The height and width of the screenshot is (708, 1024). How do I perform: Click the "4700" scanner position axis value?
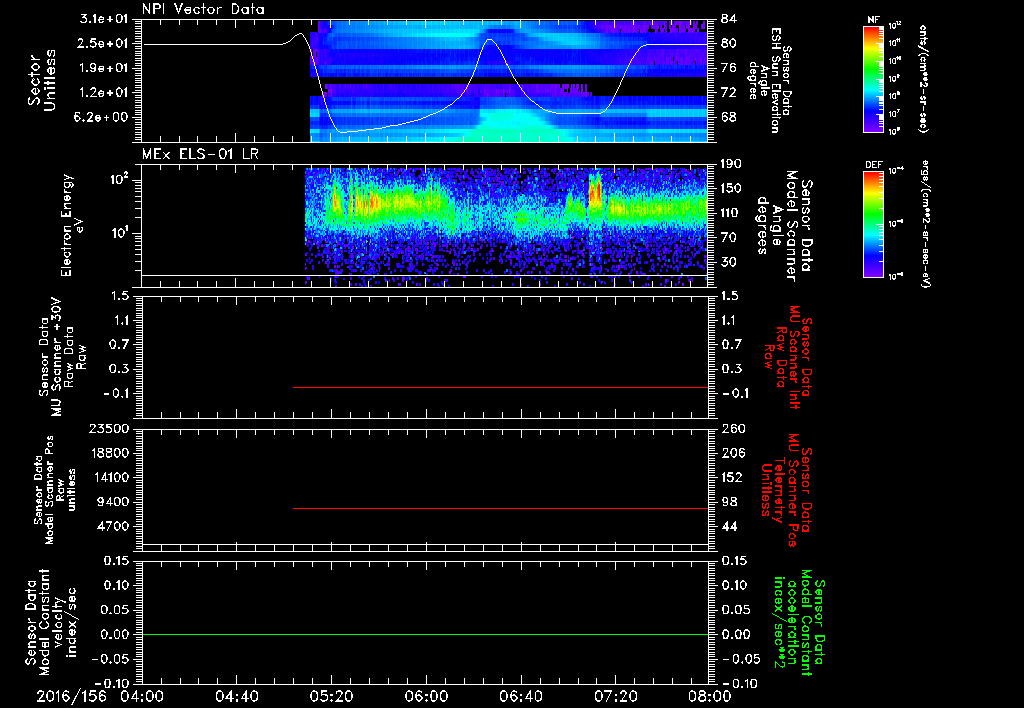pyautogui.click(x=112, y=526)
